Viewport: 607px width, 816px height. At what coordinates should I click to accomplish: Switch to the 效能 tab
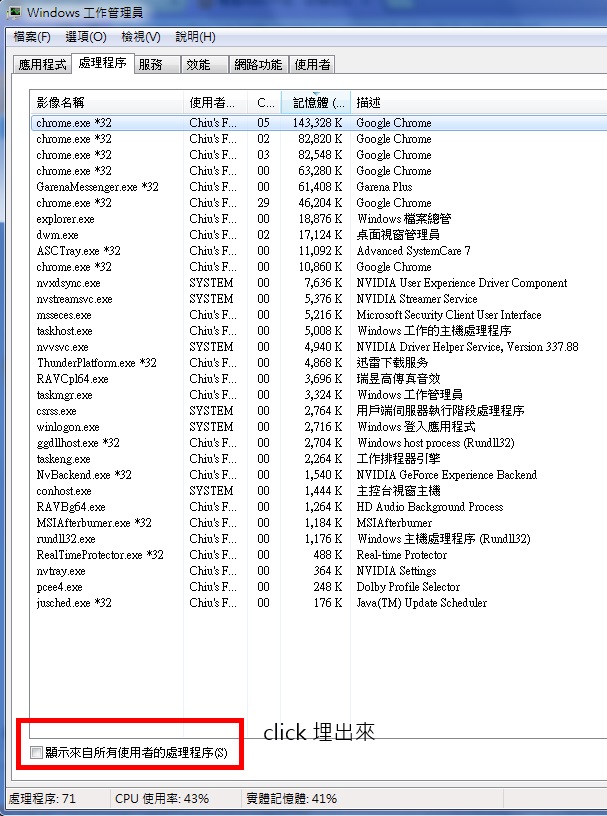(205, 65)
